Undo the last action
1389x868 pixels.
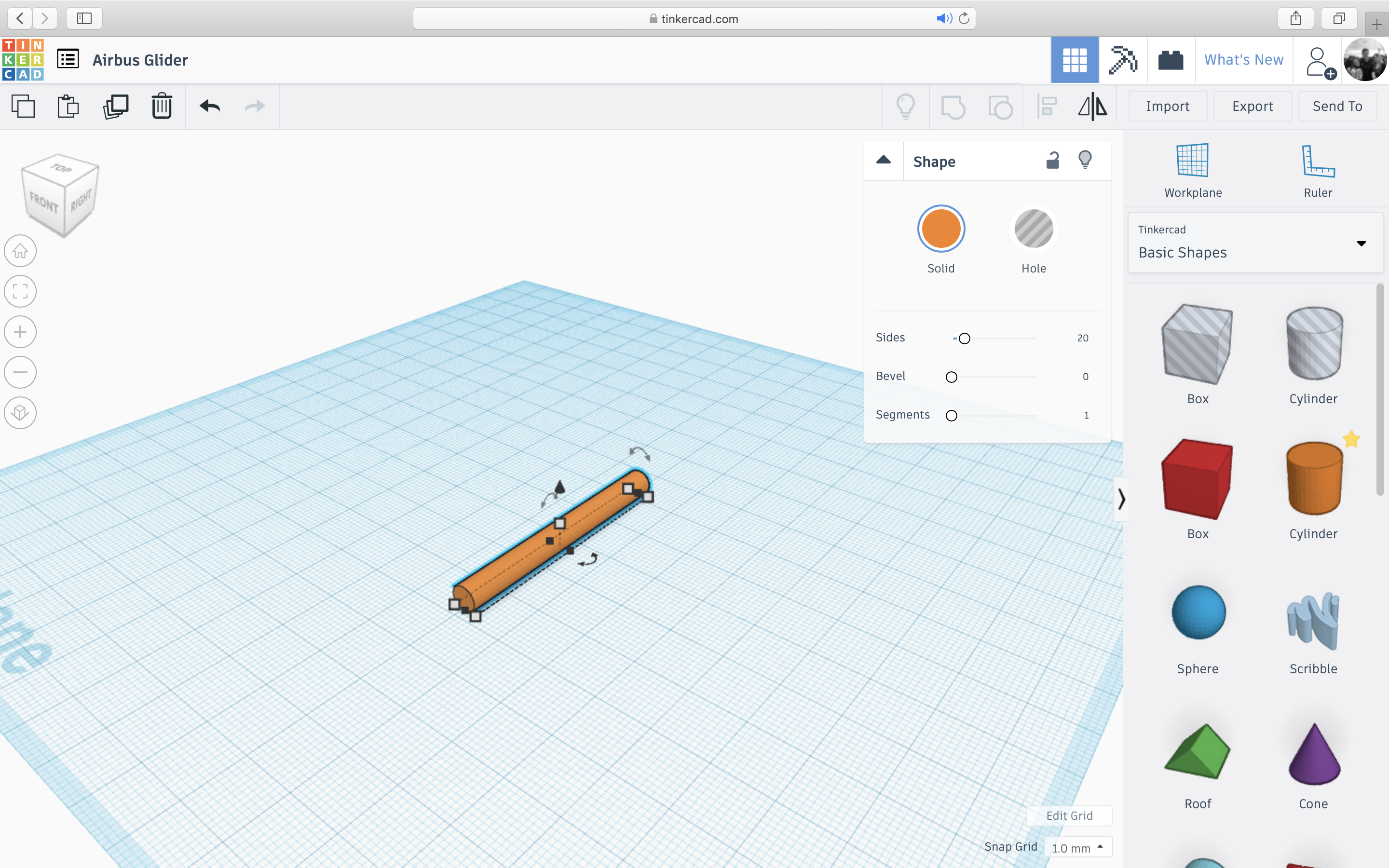pos(210,106)
